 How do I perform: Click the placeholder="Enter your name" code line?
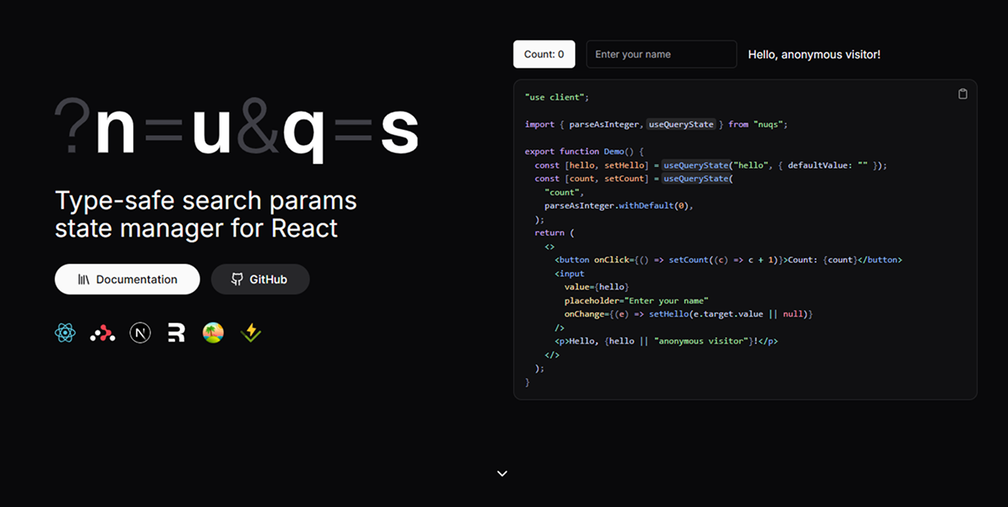pos(635,300)
